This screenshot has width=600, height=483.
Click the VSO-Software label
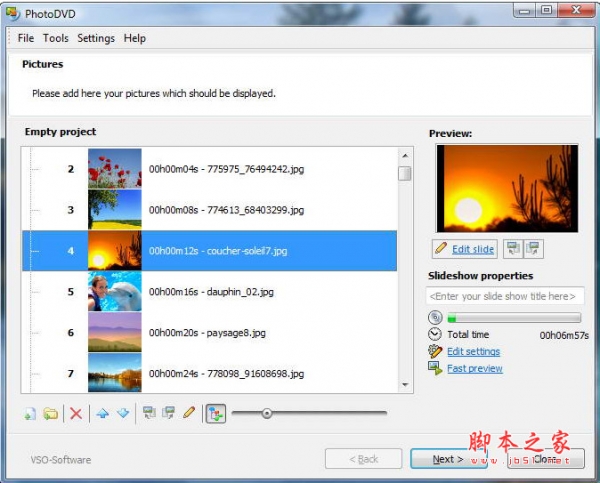(x=61, y=460)
